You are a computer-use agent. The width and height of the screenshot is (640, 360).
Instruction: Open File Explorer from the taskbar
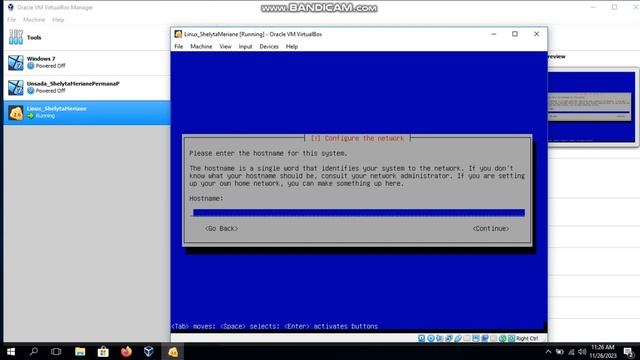(80, 351)
